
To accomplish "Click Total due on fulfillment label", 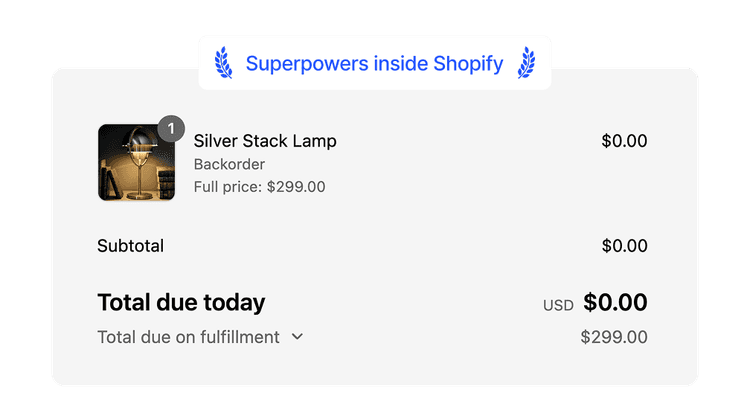I will 188,337.
